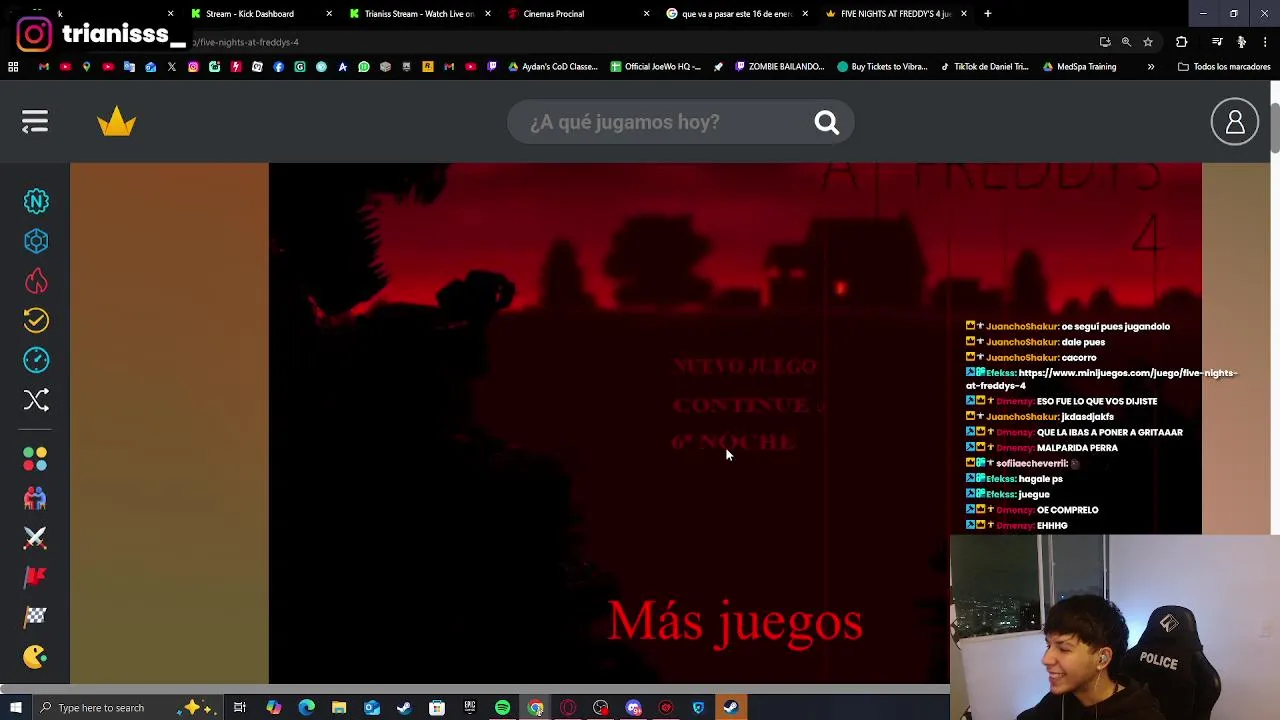The image size is (1280, 720).
Task: Open the 'N' new games sidebar icon
Action: (x=36, y=201)
